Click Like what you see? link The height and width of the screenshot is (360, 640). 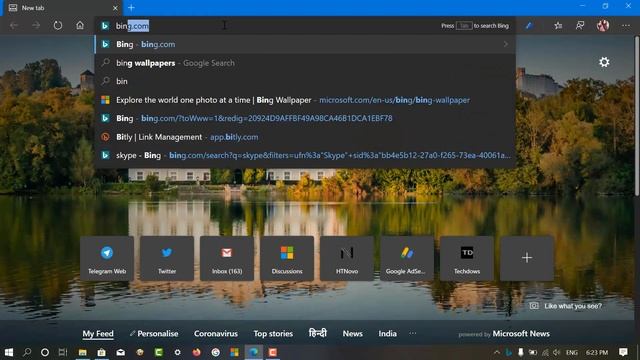pyautogui.click(x=566, y=306)
